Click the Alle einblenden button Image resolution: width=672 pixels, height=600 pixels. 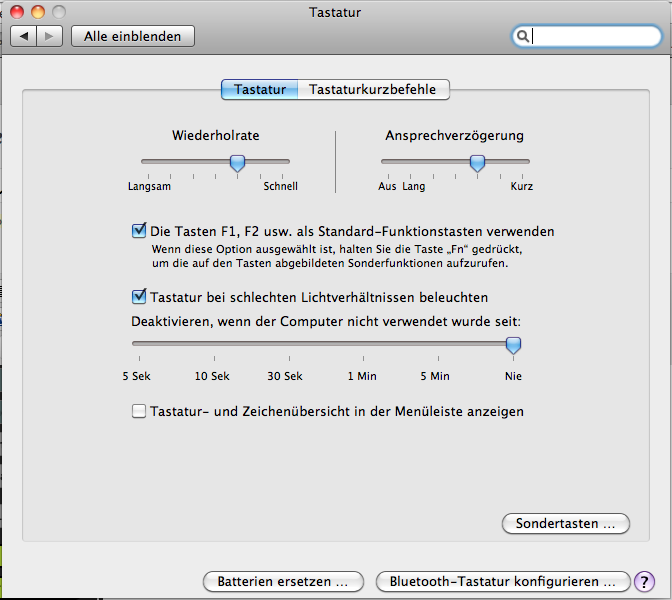click(x=132, y=36)
